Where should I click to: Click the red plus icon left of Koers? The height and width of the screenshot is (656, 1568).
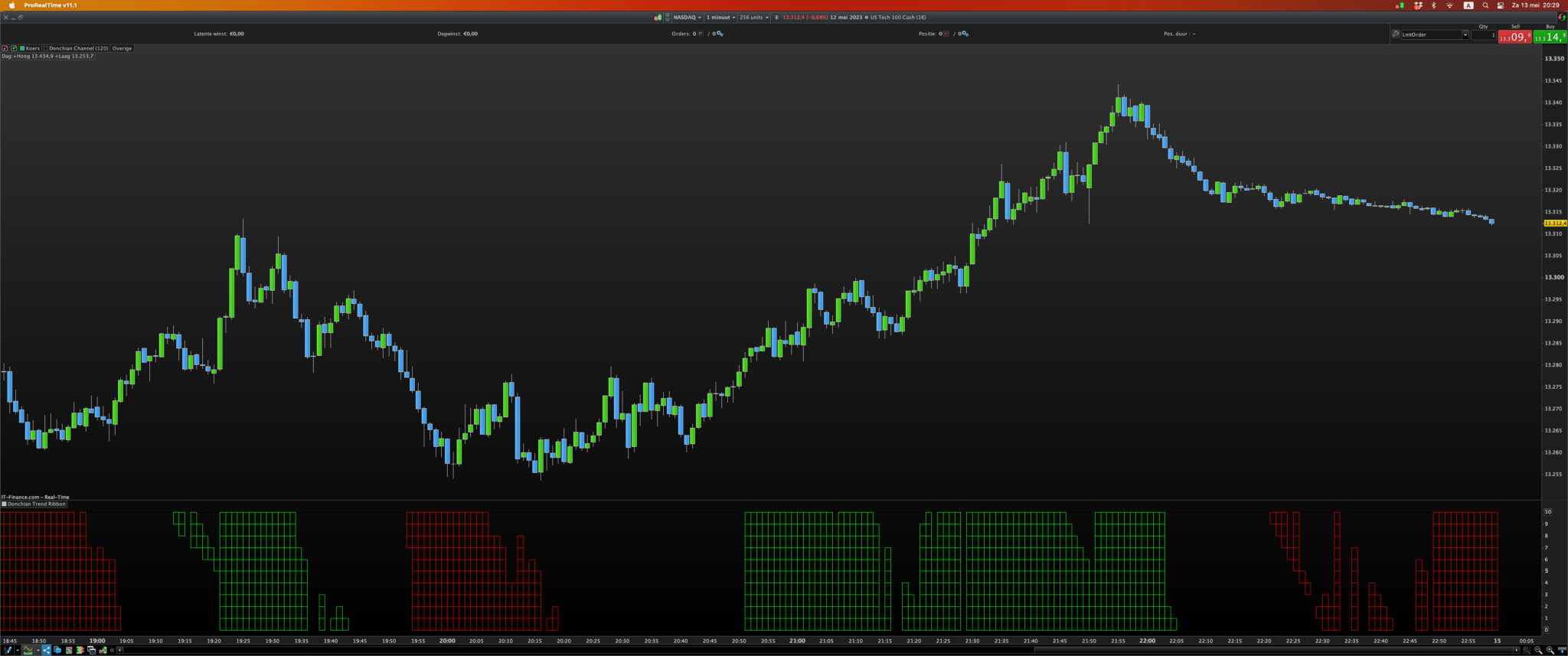[x=5, y=48]
